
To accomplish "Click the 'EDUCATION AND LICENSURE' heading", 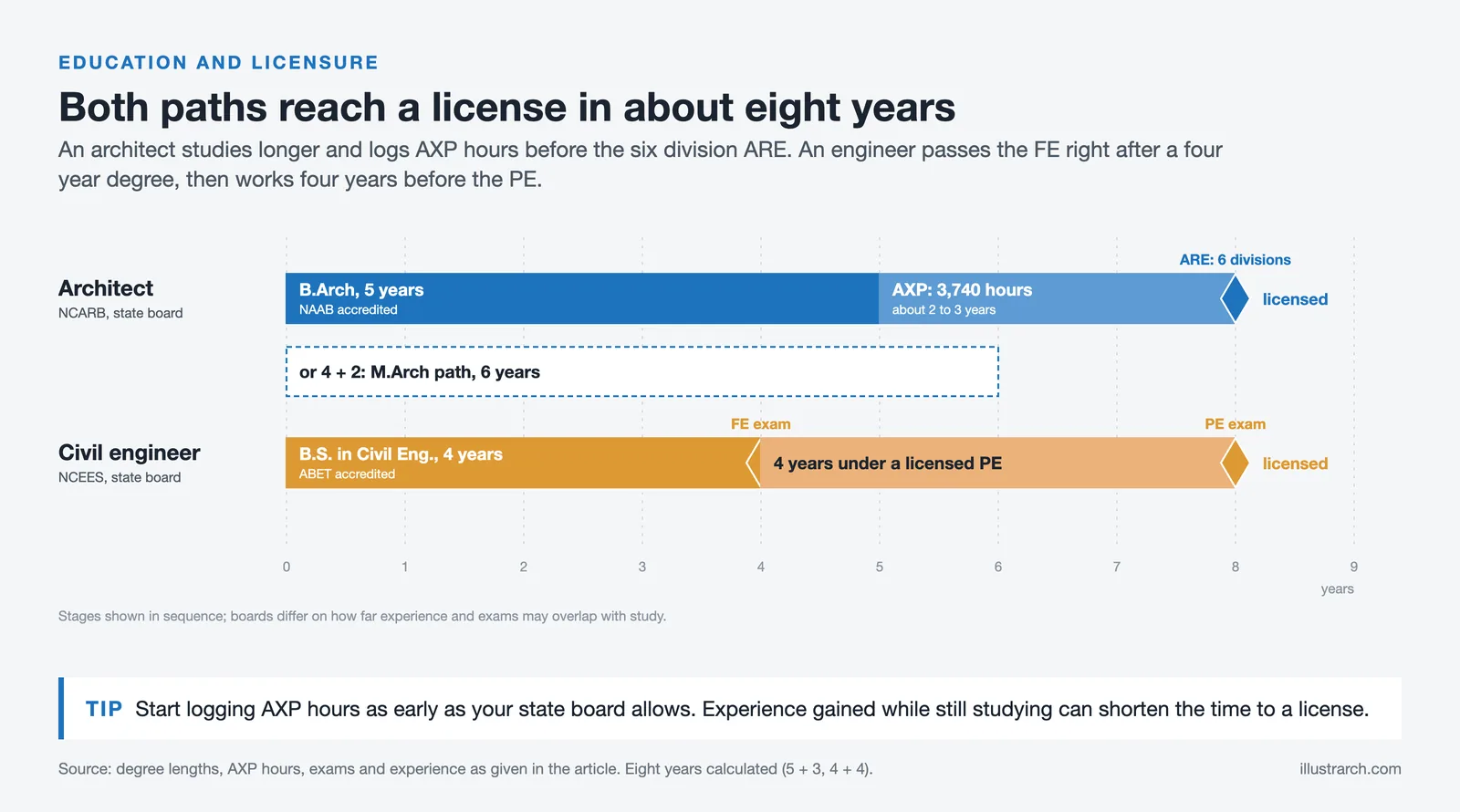I will point(218,62).
